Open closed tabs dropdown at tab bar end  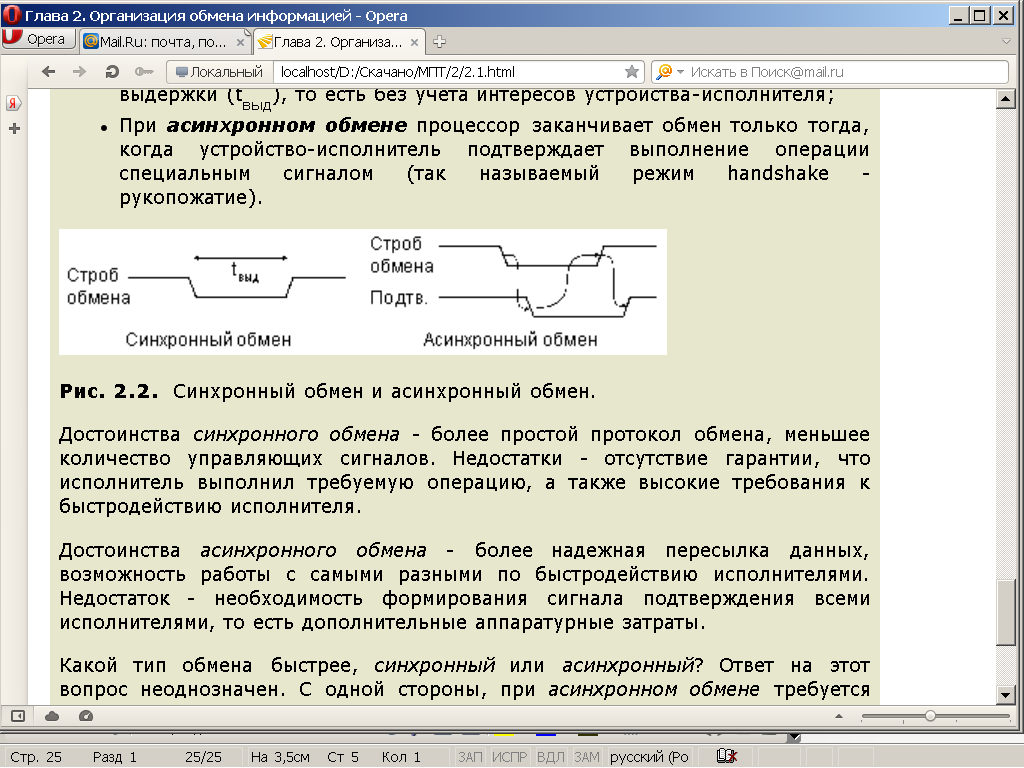[x=1006, y=41]
